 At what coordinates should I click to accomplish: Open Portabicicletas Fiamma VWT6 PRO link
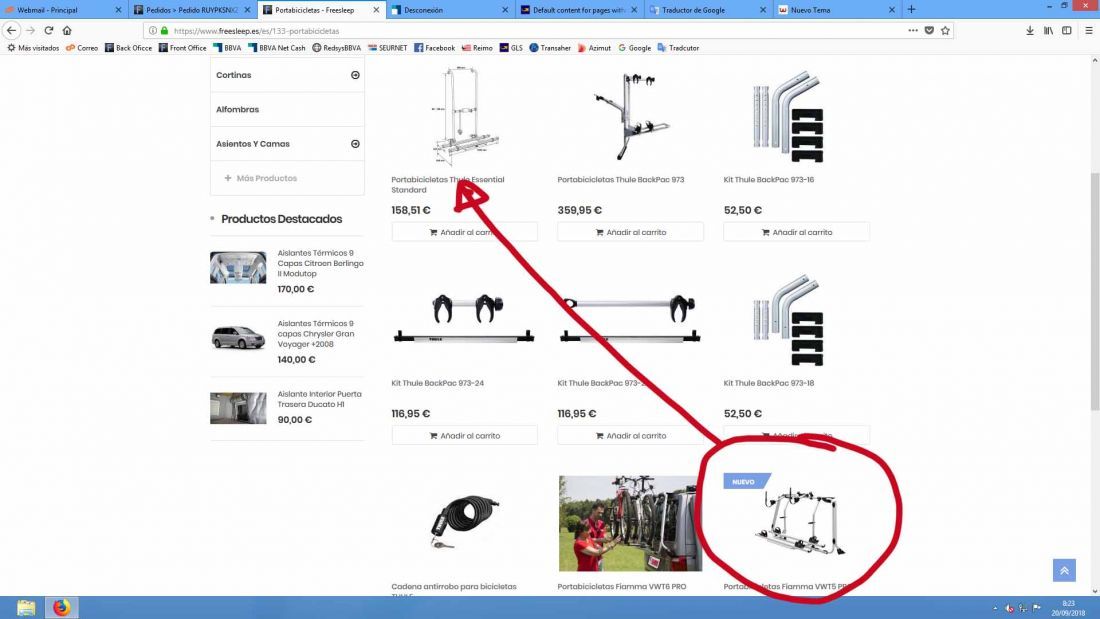(x=622, y=587)
